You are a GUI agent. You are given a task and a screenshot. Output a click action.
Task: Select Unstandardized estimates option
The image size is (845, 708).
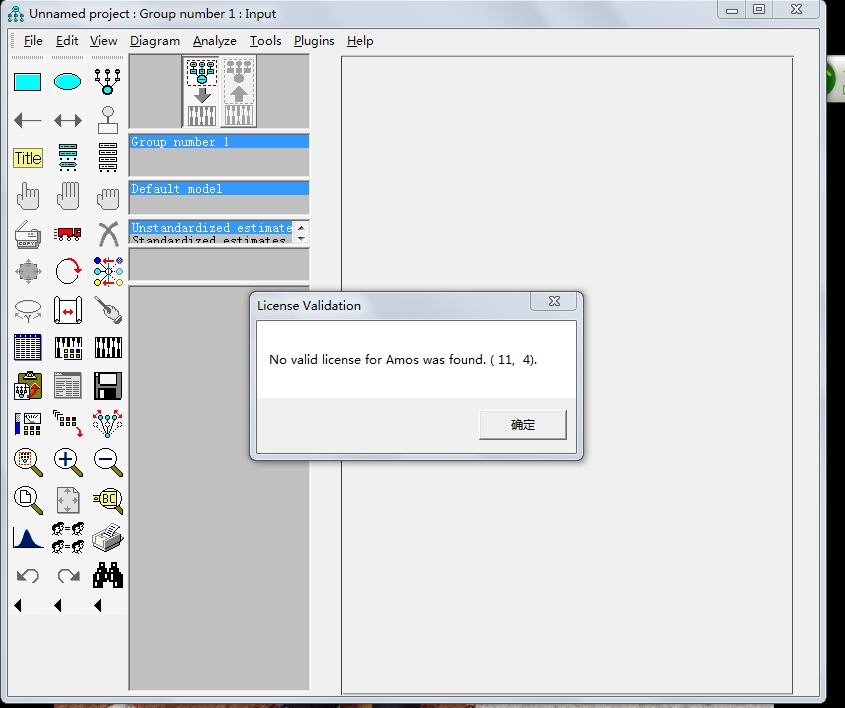211,227
